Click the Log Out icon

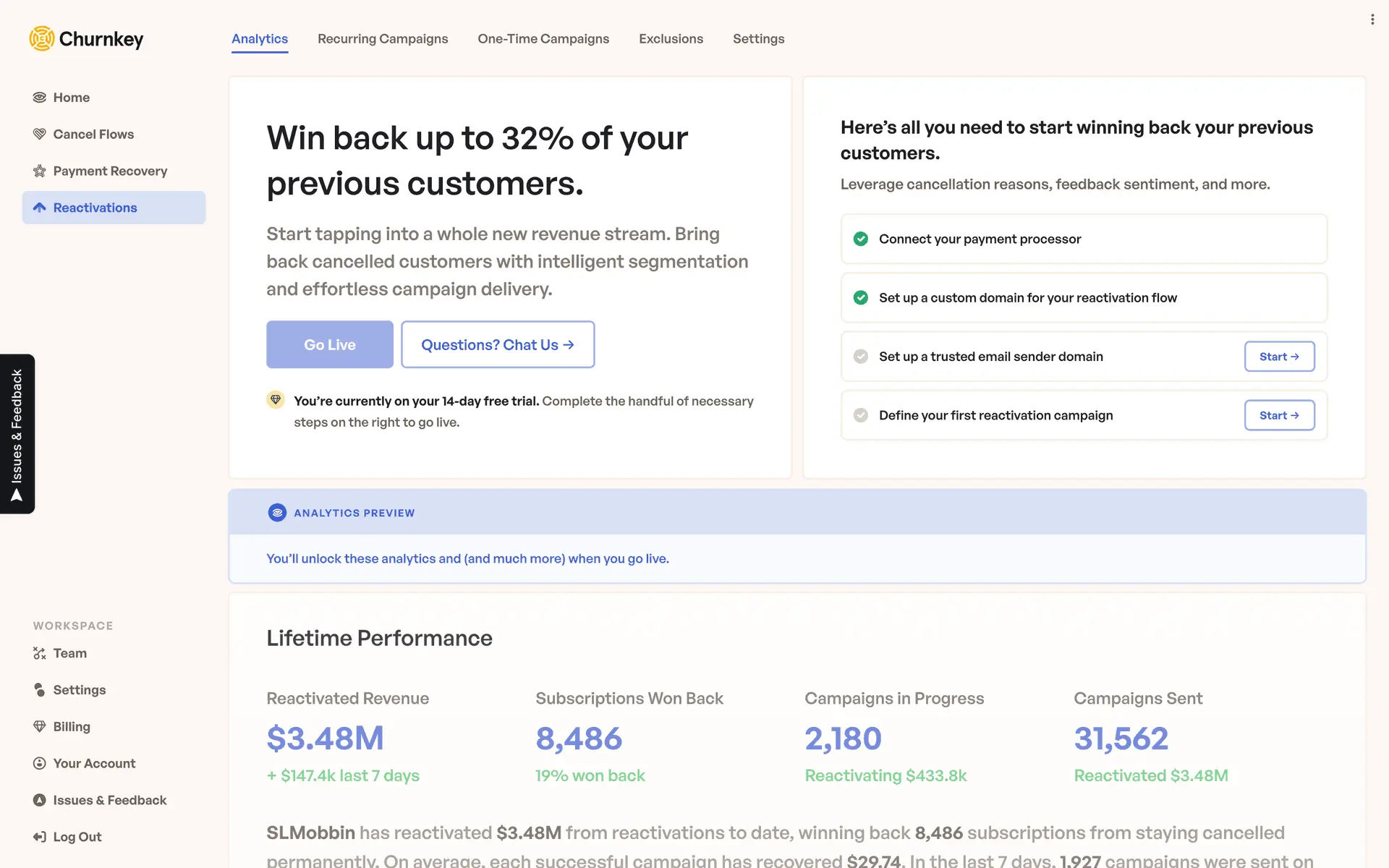(x=40, y=837)
